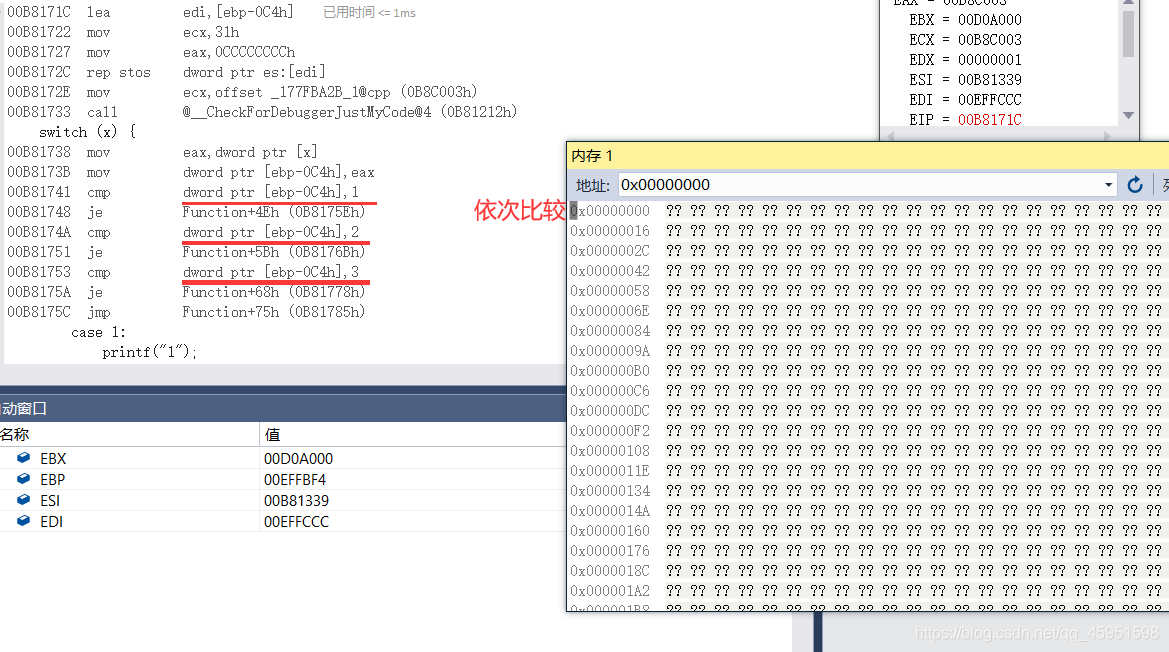Select the EDI value 00EFFCCC in auto window
This screenshot has width=1169, height=652.
296,522
